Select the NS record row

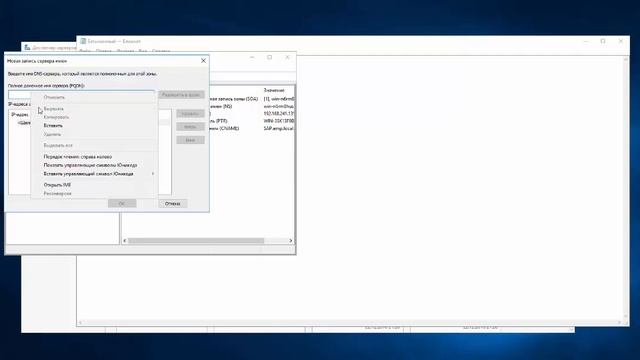tap(252, 106)
